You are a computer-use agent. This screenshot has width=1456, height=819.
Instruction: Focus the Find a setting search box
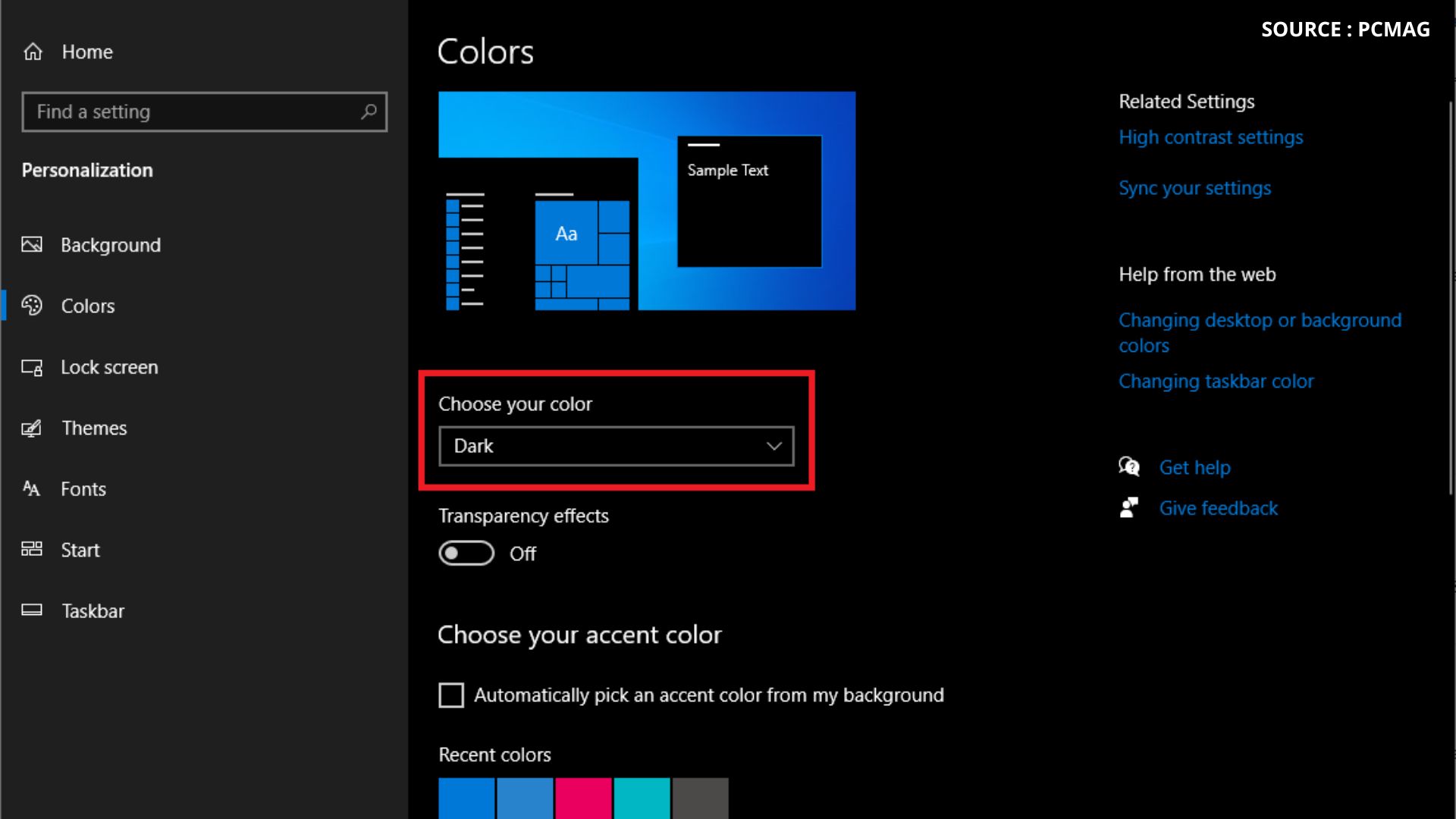point(204,111)
